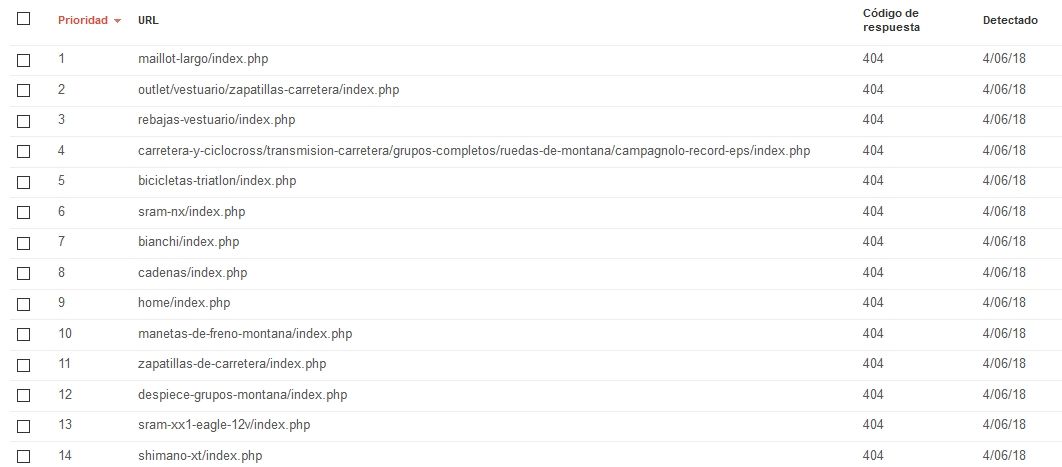Open the outlet/vestuario/zapatillas-carretera URL link
Viewport: 1062px width, 467px height.
click(x=268, y=89)
